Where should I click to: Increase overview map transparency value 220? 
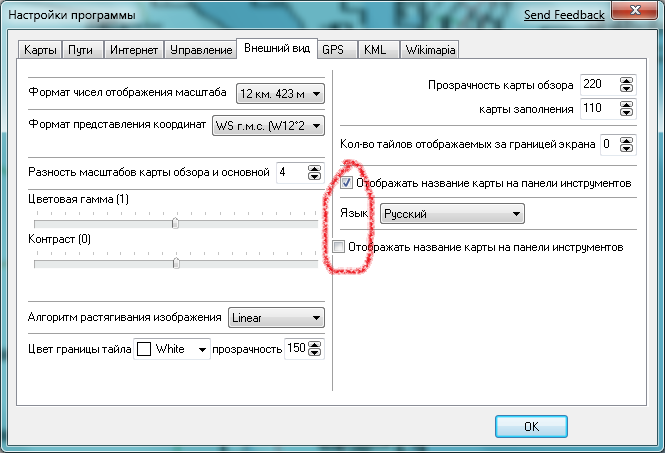[627, 81]
